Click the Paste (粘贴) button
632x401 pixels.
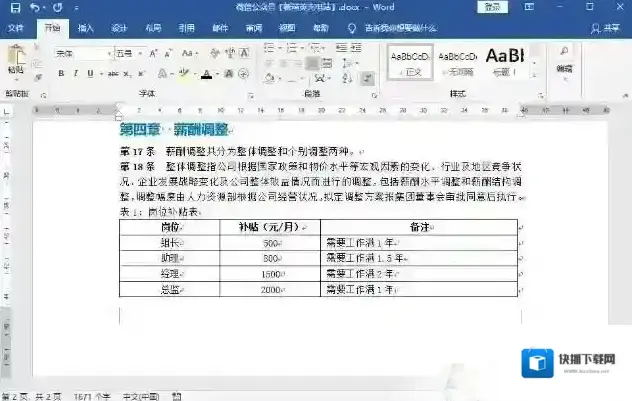(x=15, y=62)
